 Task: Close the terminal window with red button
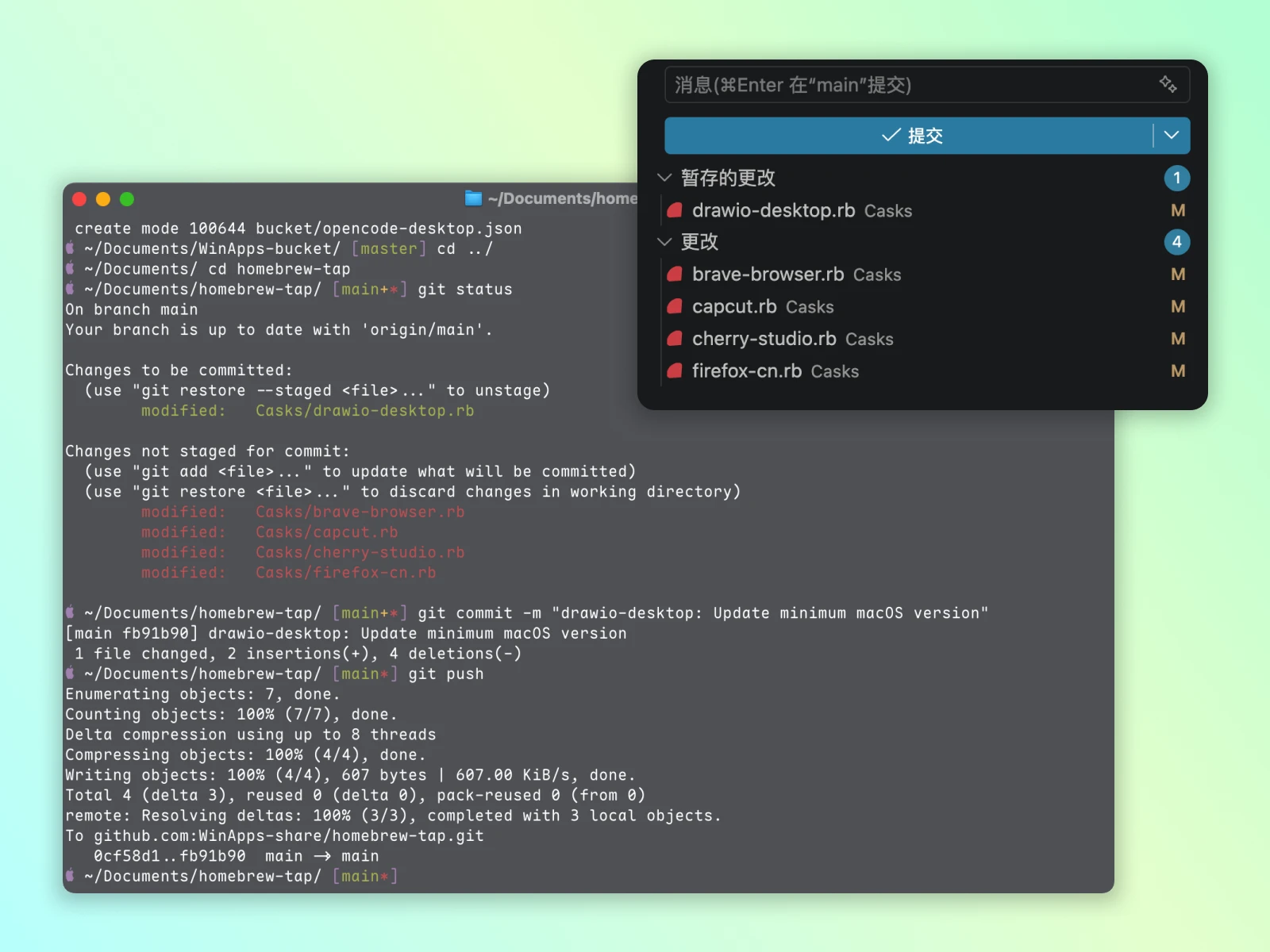pos(79,199)
